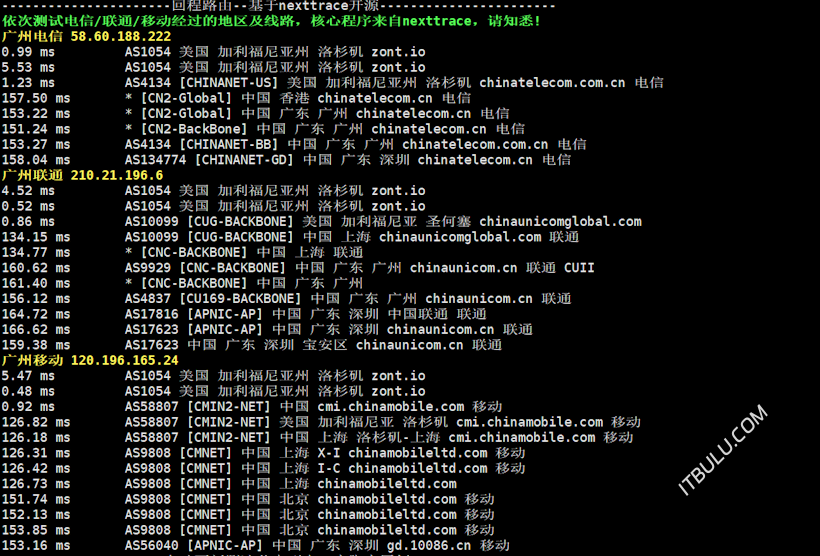Click the 126.73 ms latency value
Screen dimensions: 820x556
click(x=36, y=484)
